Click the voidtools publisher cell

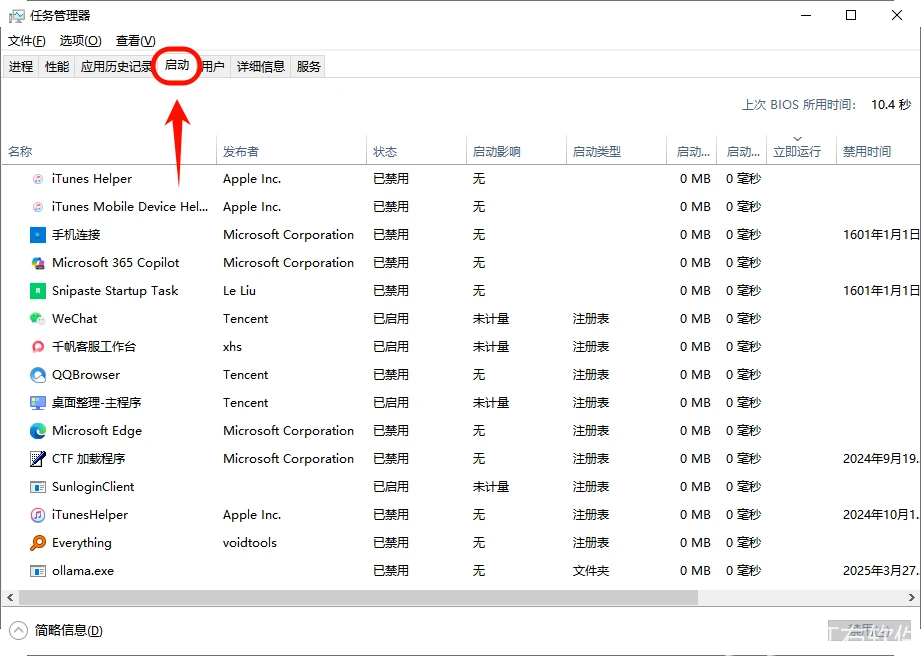[250, 543]
